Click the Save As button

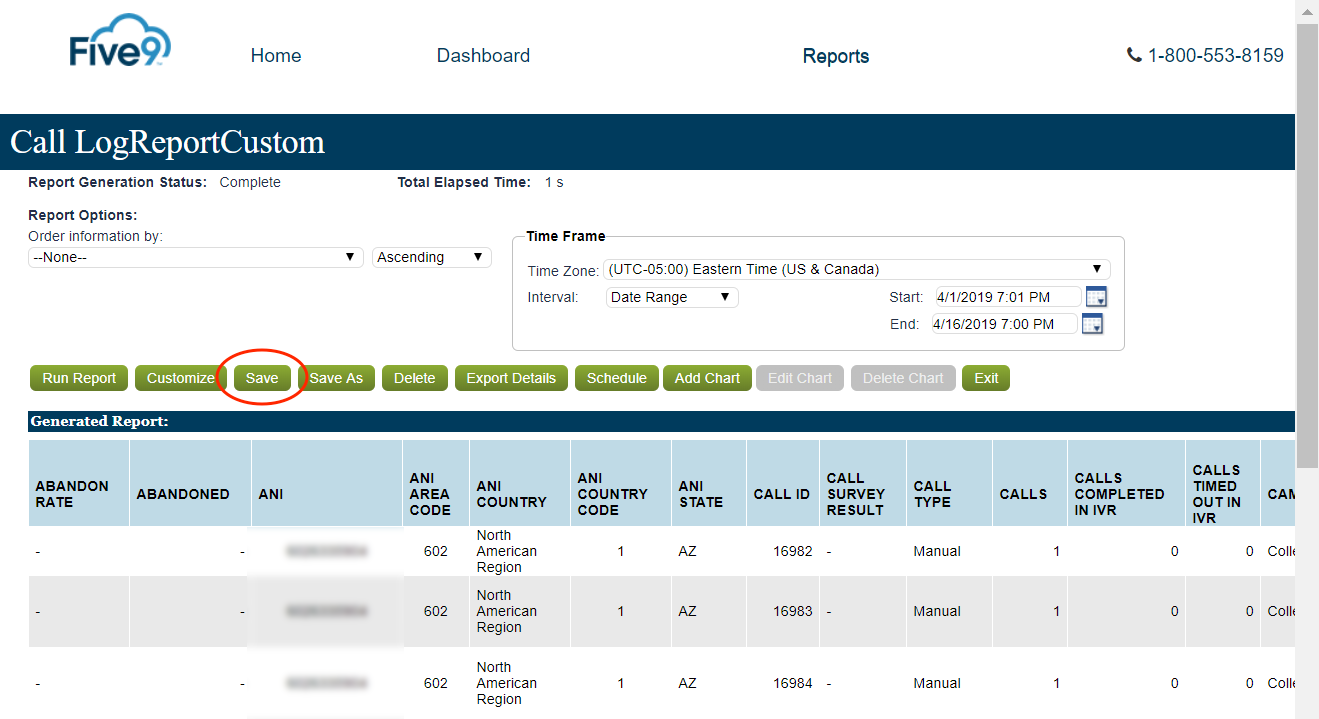[336, 378]
